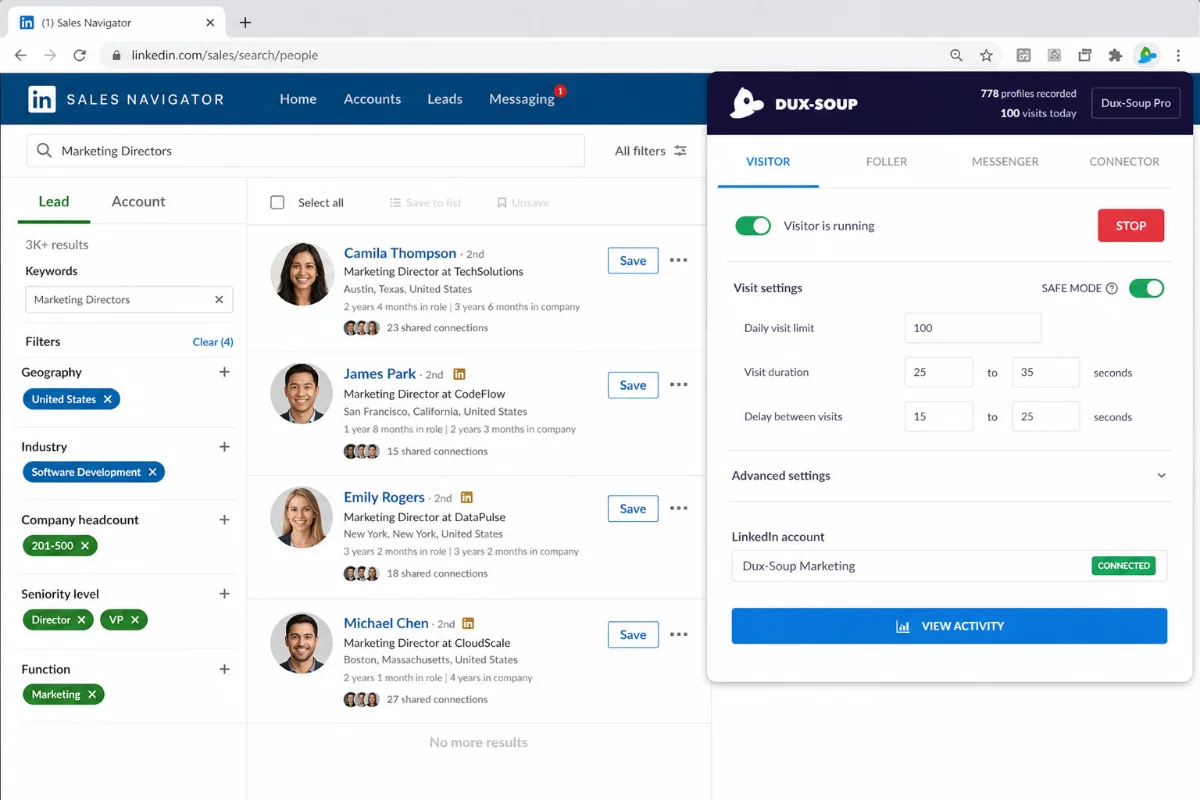This screenshot has height=800, width=1200.
Task: Open more options for James Park
Action: [x=679, y=385]
